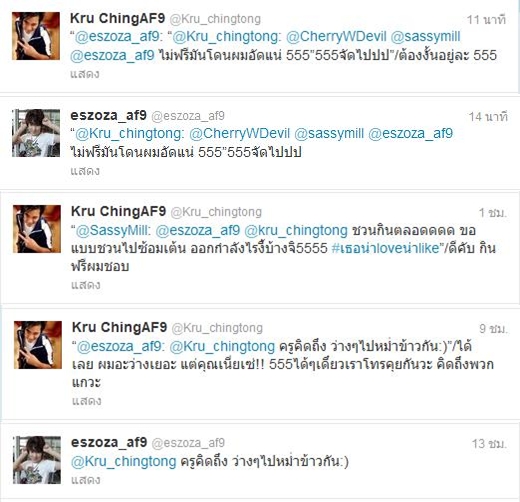
Task: Expand the first tweet via แสดง
Action: pos(85,74)
